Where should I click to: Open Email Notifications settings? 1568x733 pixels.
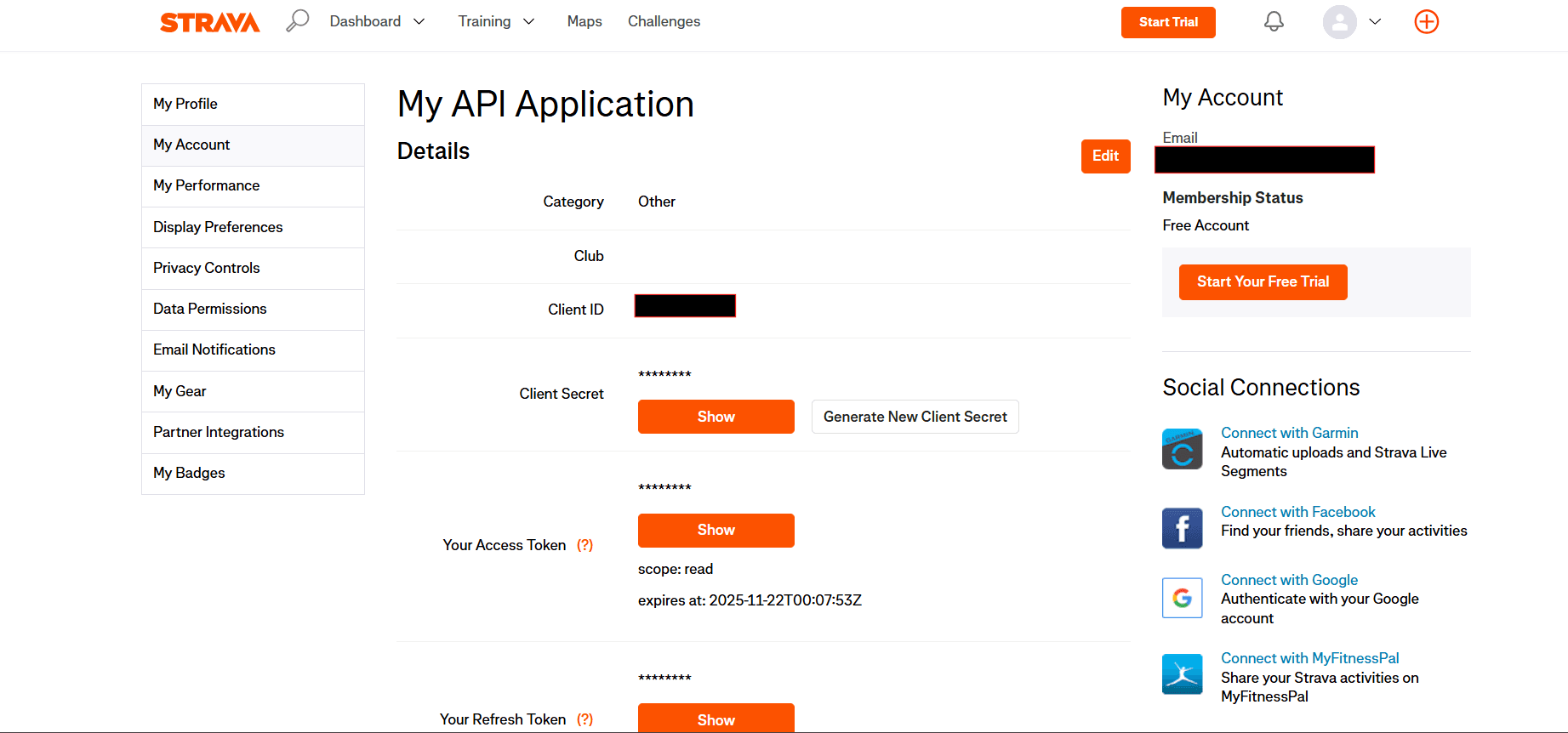coord(254,350)
